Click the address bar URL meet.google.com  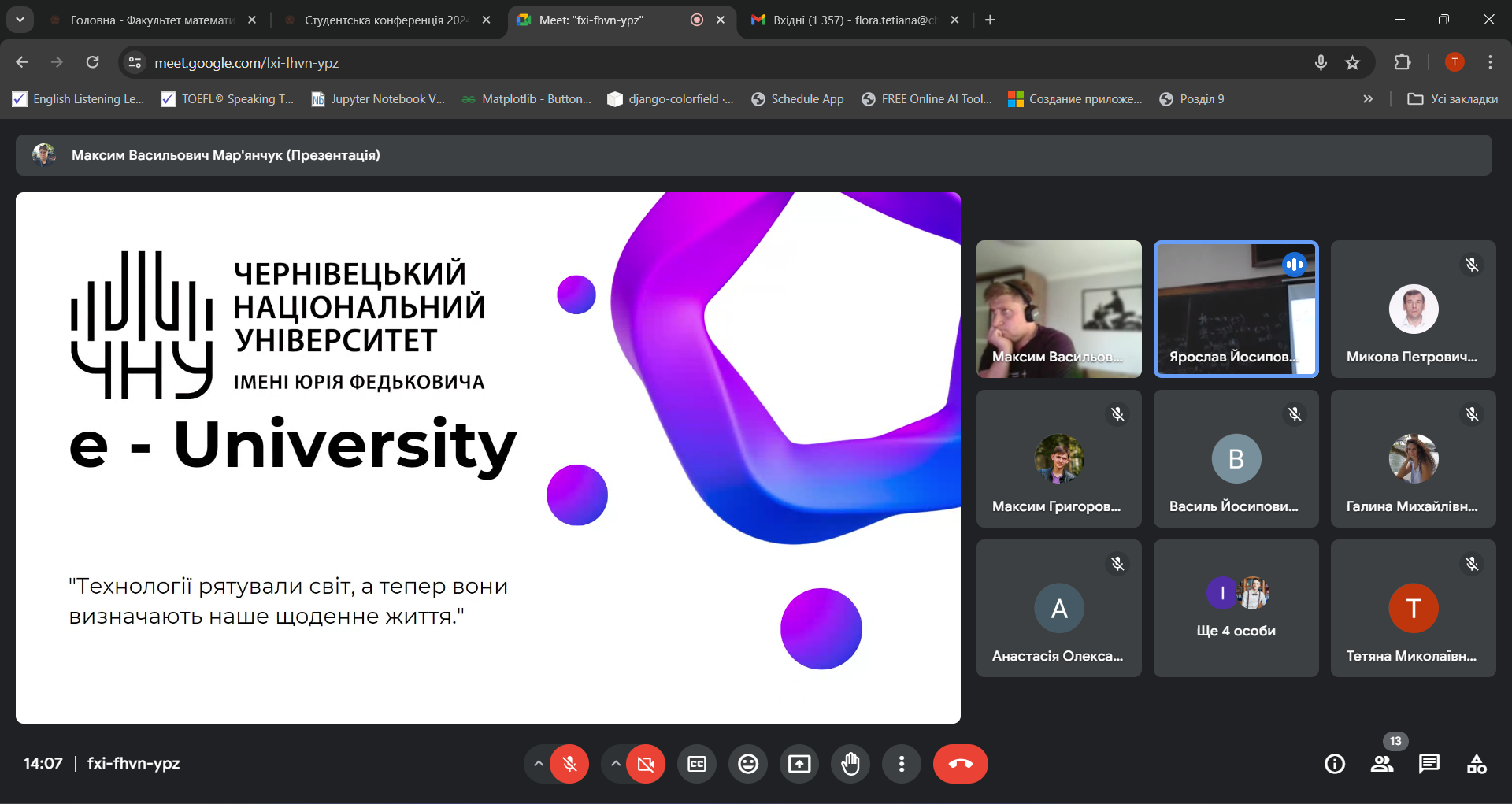[246, 63]
